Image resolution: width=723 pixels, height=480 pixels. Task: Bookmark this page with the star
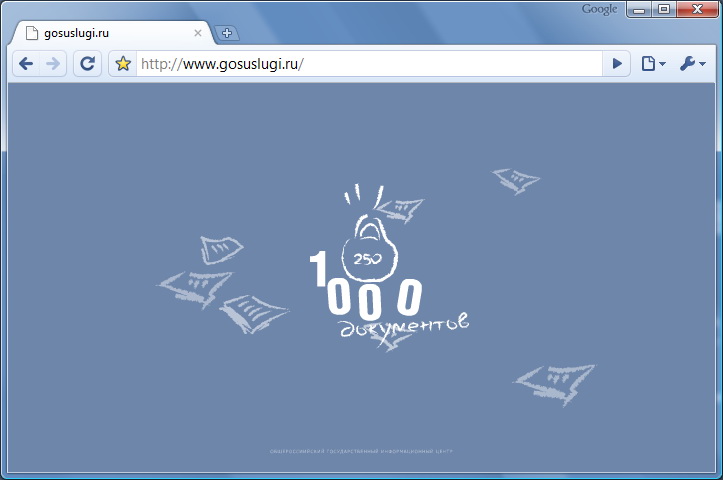click(123, 64)
